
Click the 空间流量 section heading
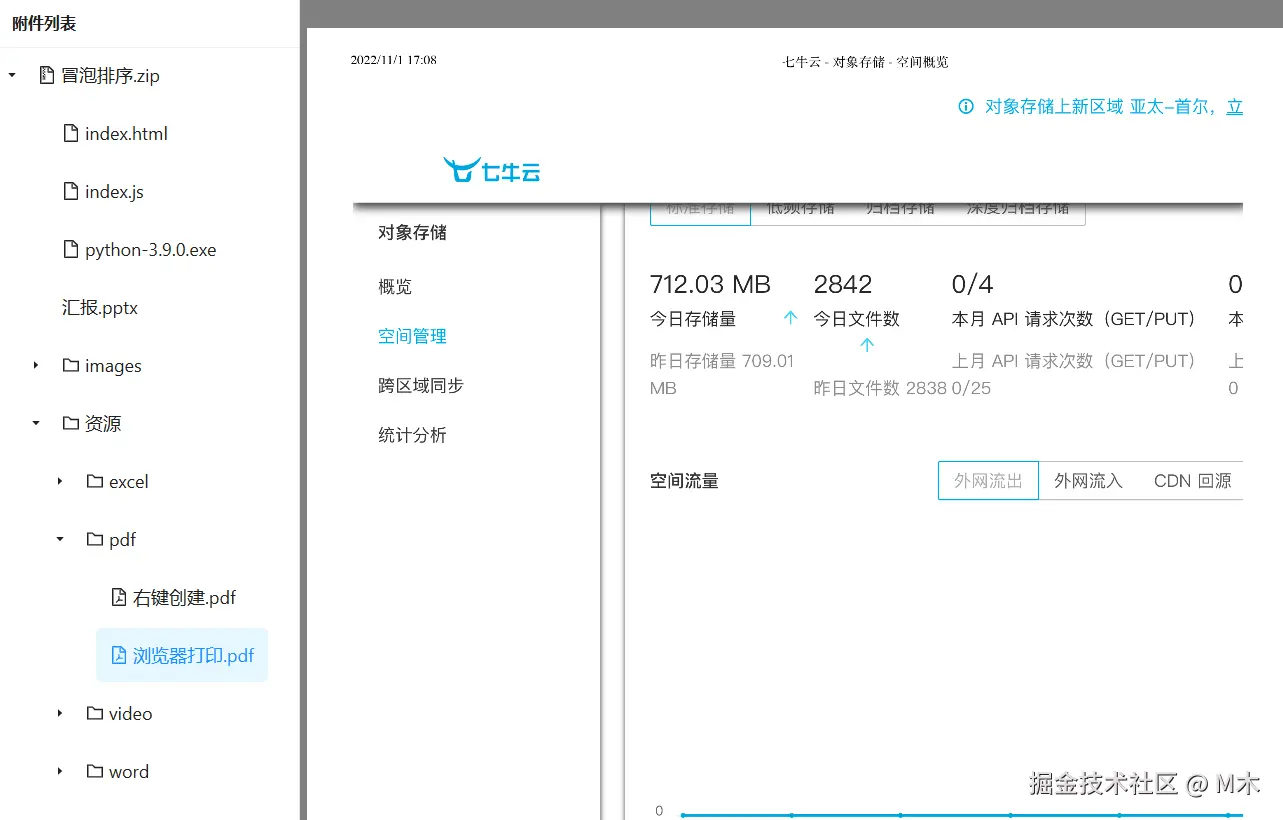pos(684,481)
